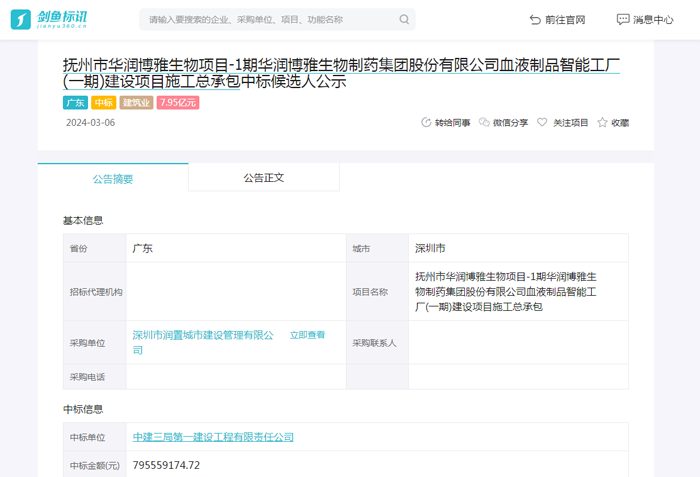The image size is (700, 477).
Task: Click the 项目名称 cell project name text
Action: point(506,292)
